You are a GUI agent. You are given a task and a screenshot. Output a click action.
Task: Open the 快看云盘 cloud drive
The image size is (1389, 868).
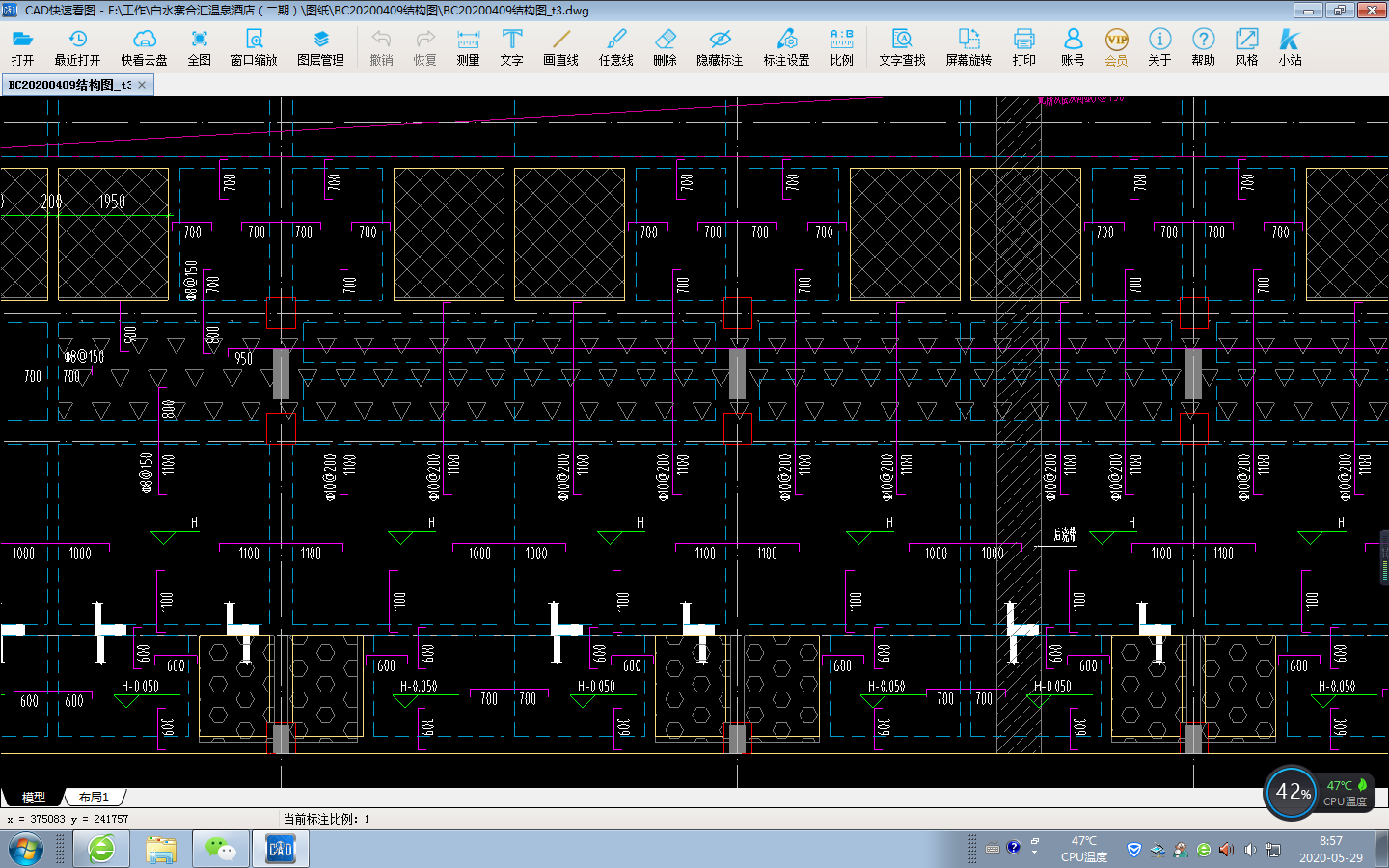click(x=144, y=46)
